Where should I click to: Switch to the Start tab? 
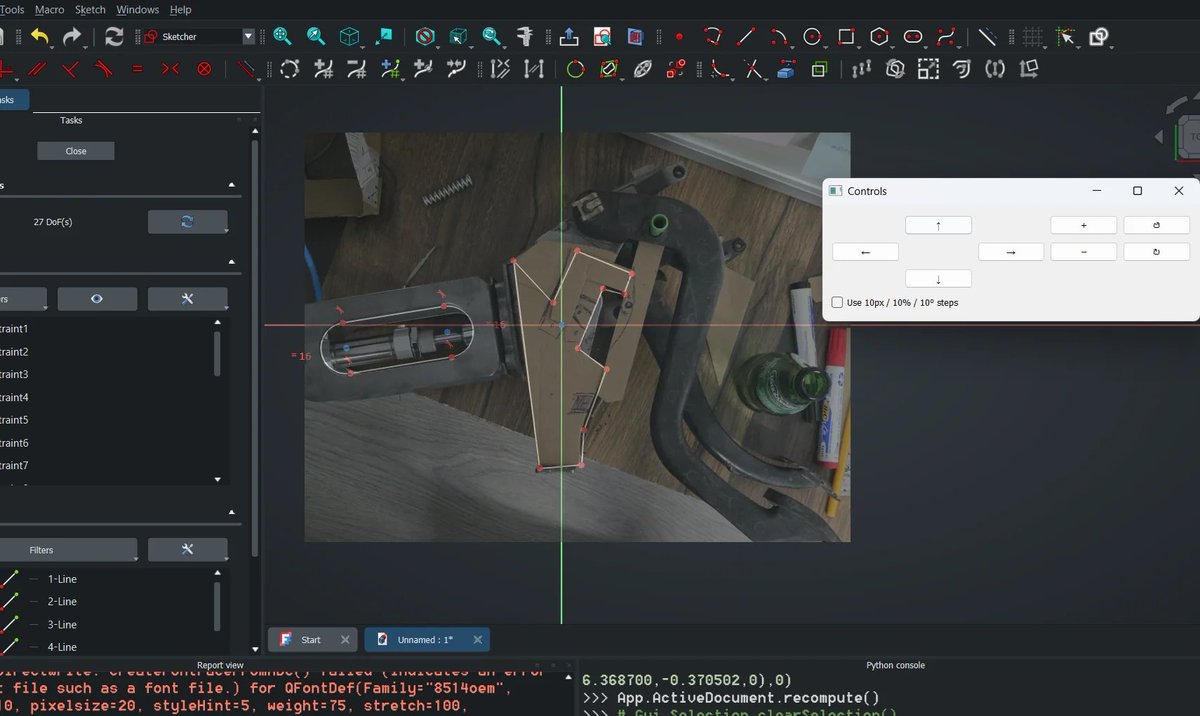pyautogui.click(x=312, y=639)
